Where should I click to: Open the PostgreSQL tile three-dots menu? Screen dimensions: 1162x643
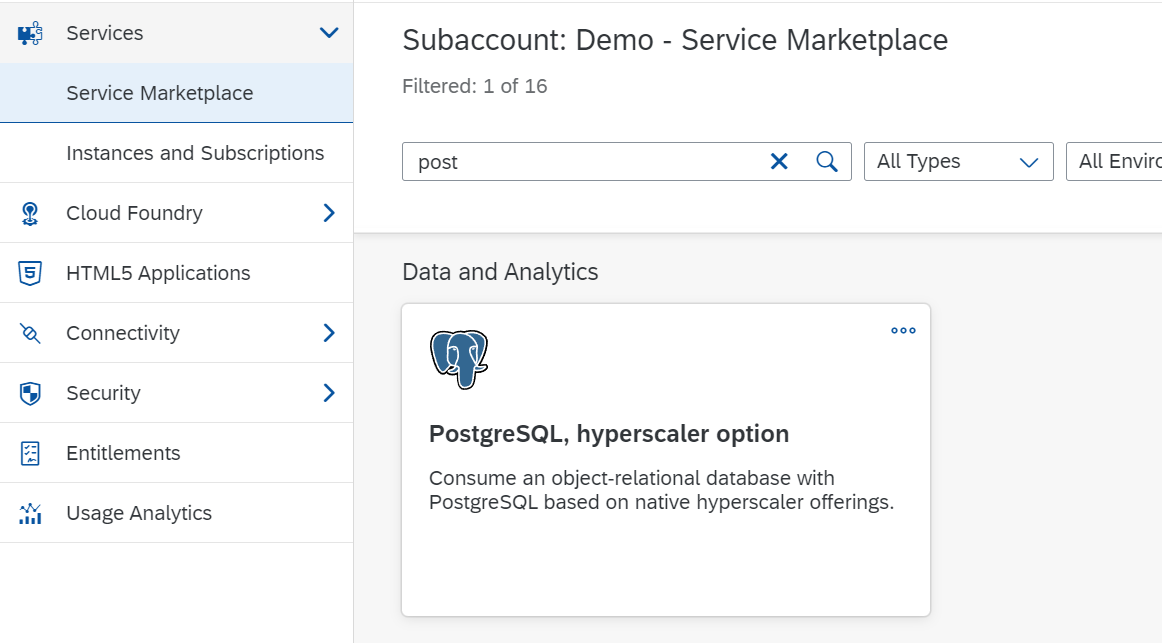click(x=903, y=331)
